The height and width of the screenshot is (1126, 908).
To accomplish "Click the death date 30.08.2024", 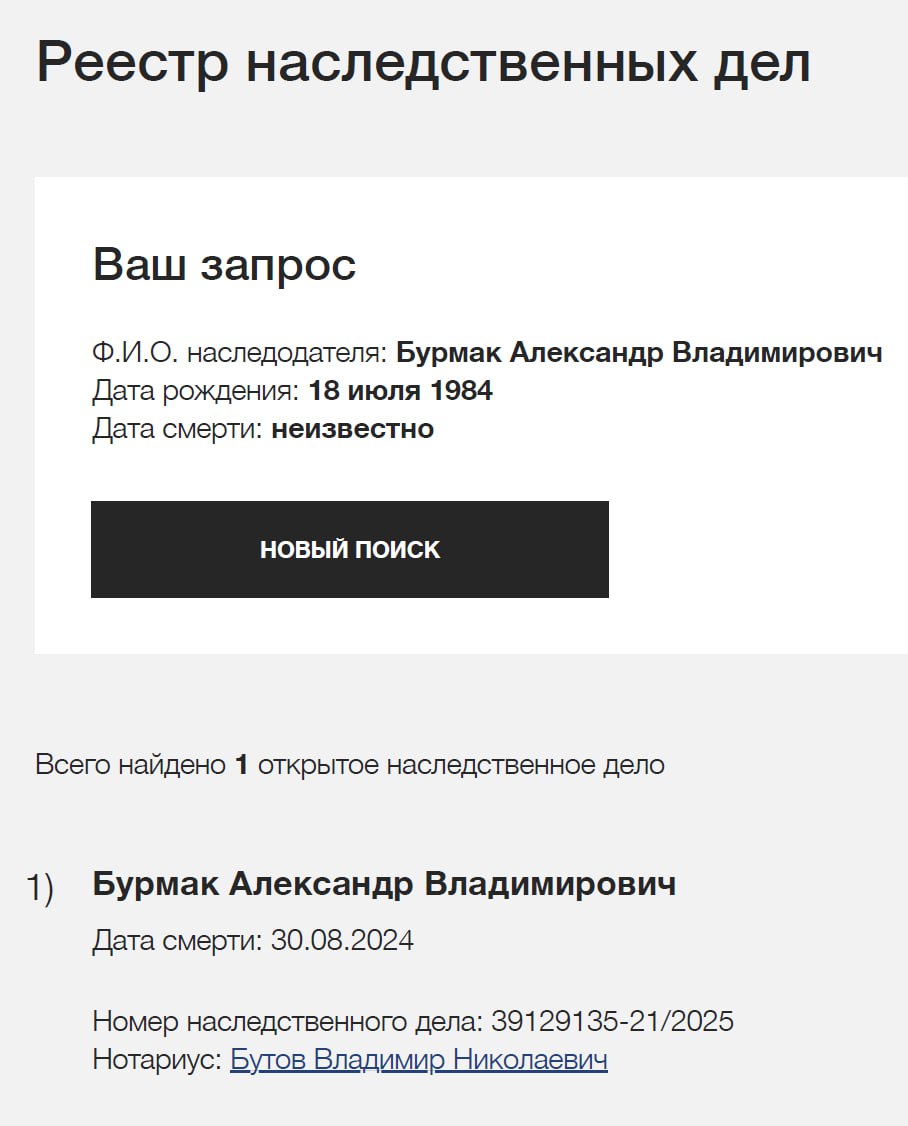I will [342, 941].
